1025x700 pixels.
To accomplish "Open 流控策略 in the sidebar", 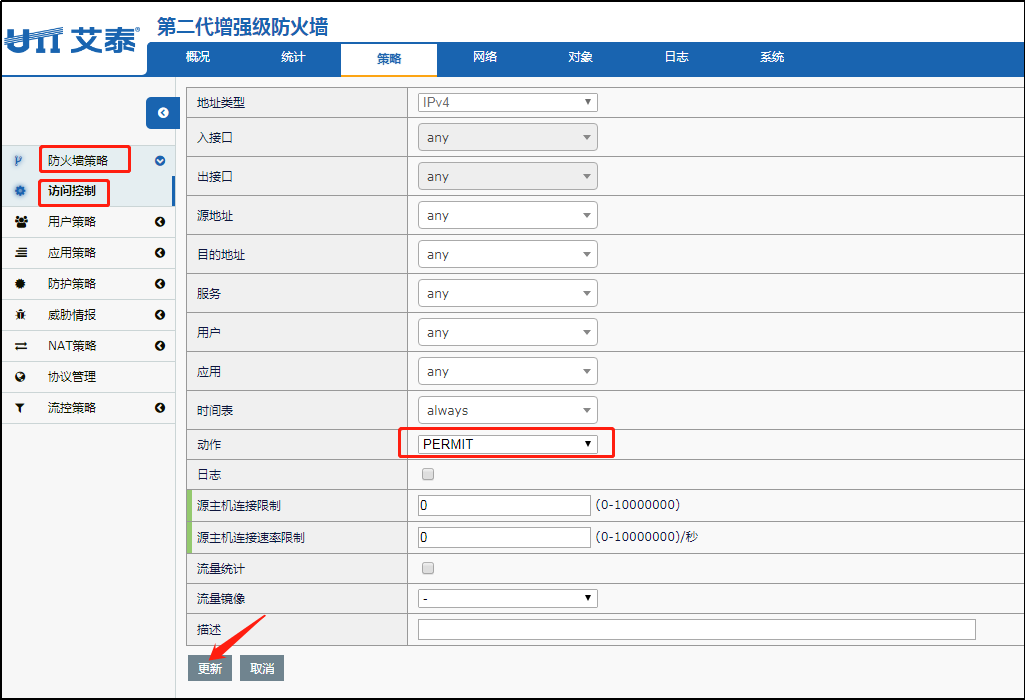I will (72, 408).
